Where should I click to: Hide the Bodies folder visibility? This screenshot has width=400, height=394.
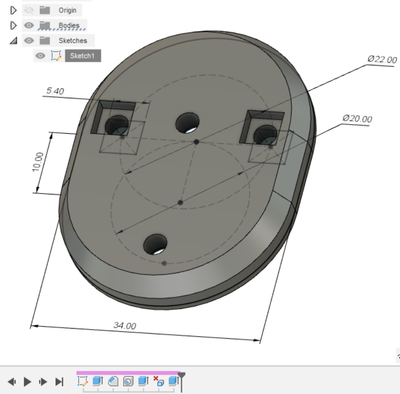29,25
